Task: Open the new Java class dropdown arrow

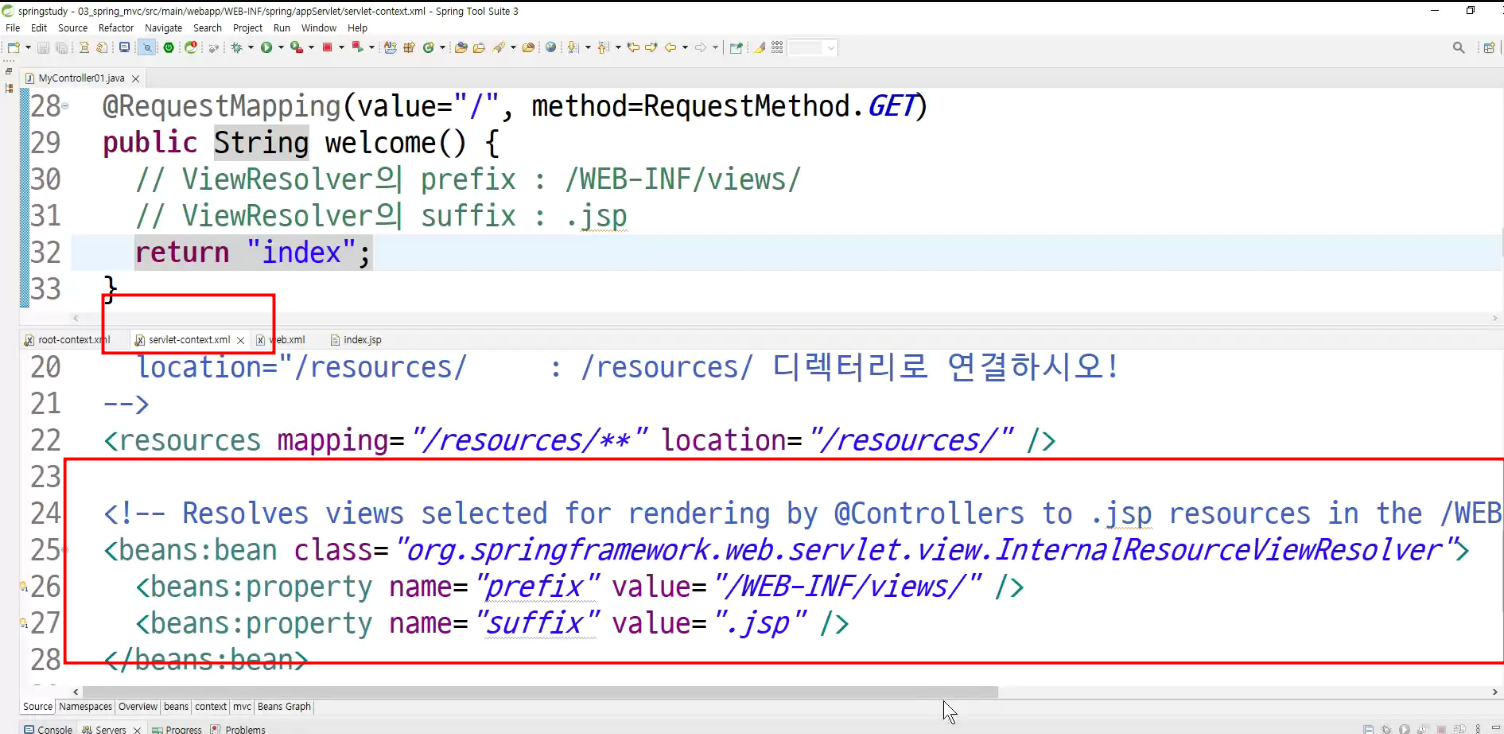Action: click(x=441, y=47)
